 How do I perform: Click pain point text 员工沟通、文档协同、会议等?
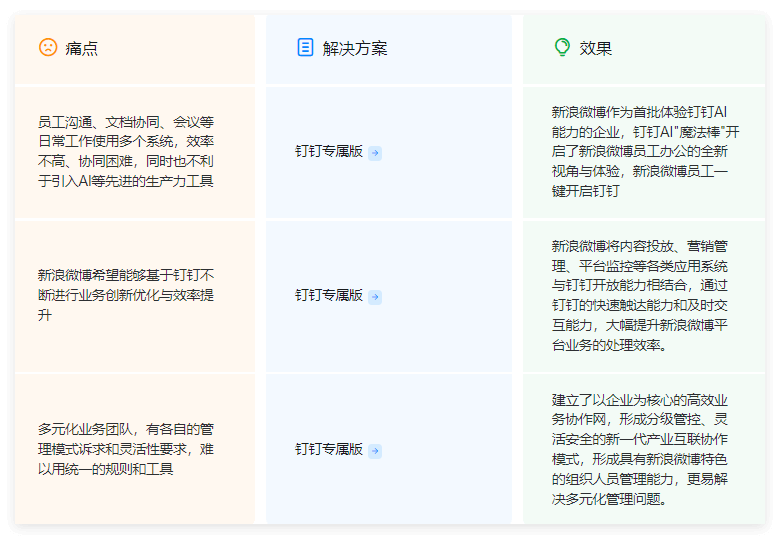click(x=126, y=152)
